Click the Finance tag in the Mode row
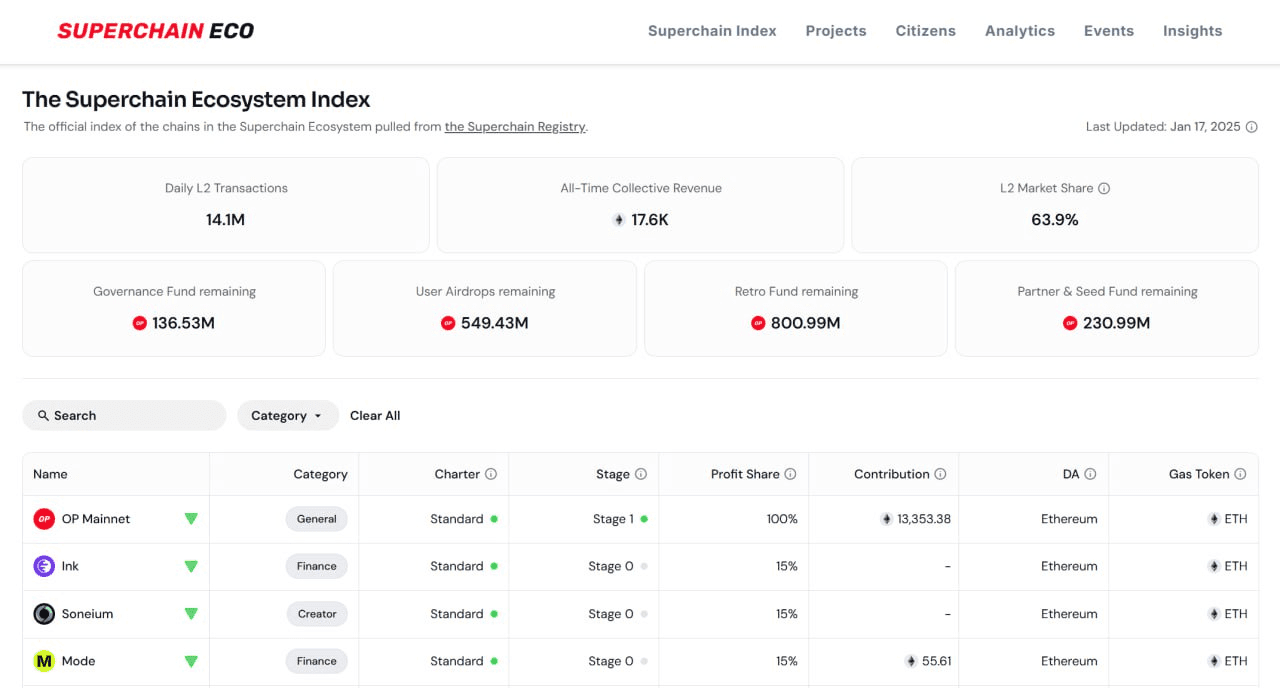Viewport: 1280px width, 688px height. click(x=317, y=661)
